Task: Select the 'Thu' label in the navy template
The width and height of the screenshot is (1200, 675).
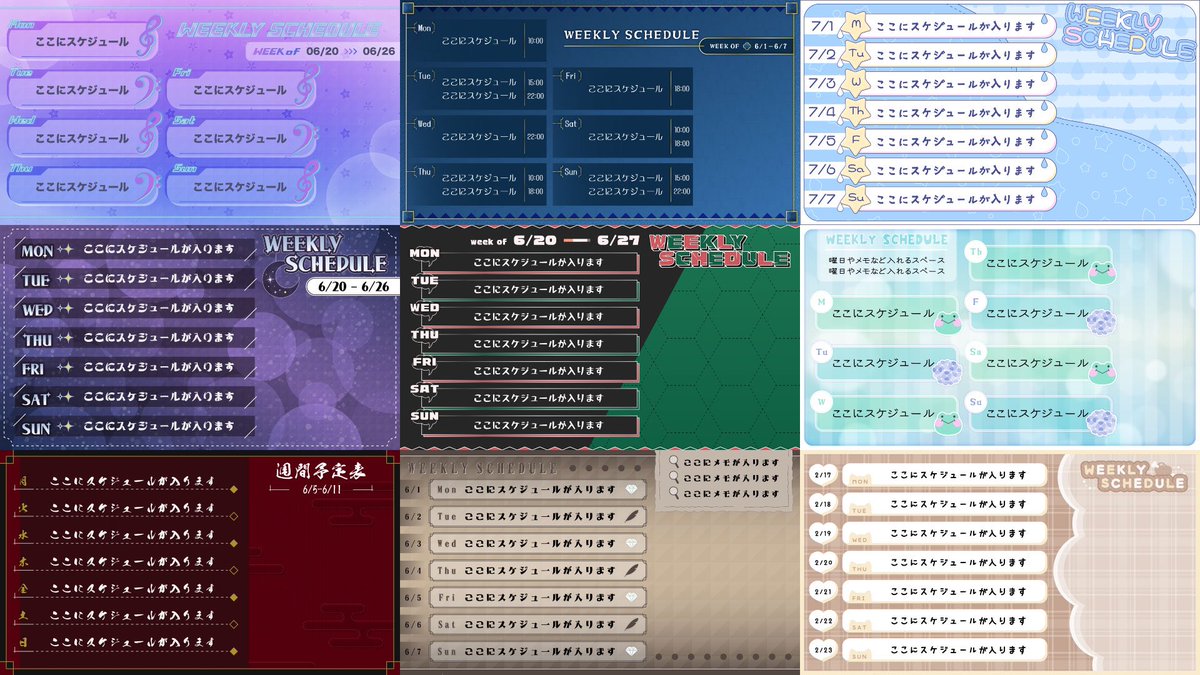Action: pyautogui.click(x=425, y=172)
